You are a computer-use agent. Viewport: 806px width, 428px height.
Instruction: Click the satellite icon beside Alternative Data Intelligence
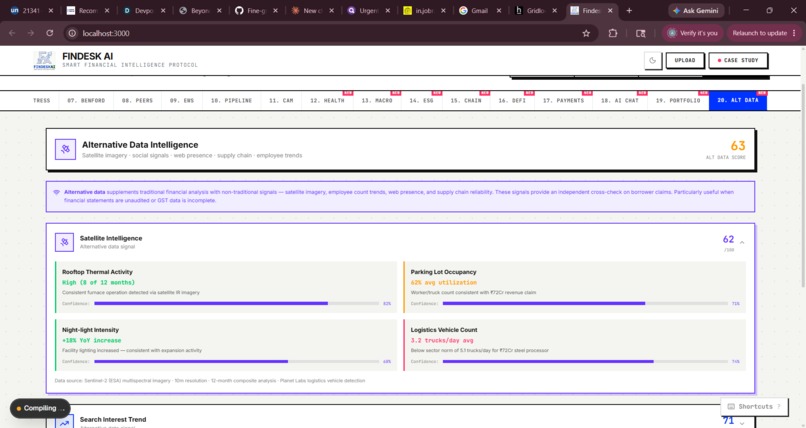[65, 149]
